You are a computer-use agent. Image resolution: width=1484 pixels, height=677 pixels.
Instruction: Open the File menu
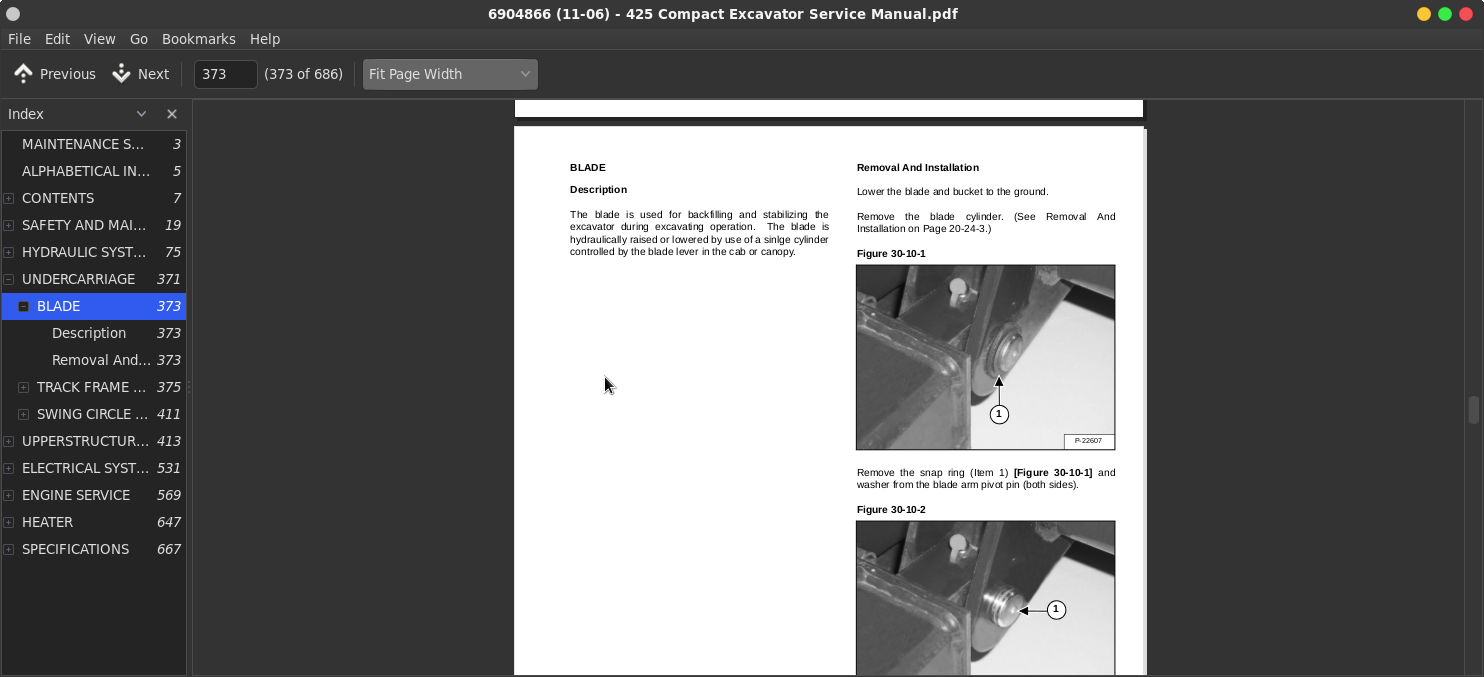19,39
